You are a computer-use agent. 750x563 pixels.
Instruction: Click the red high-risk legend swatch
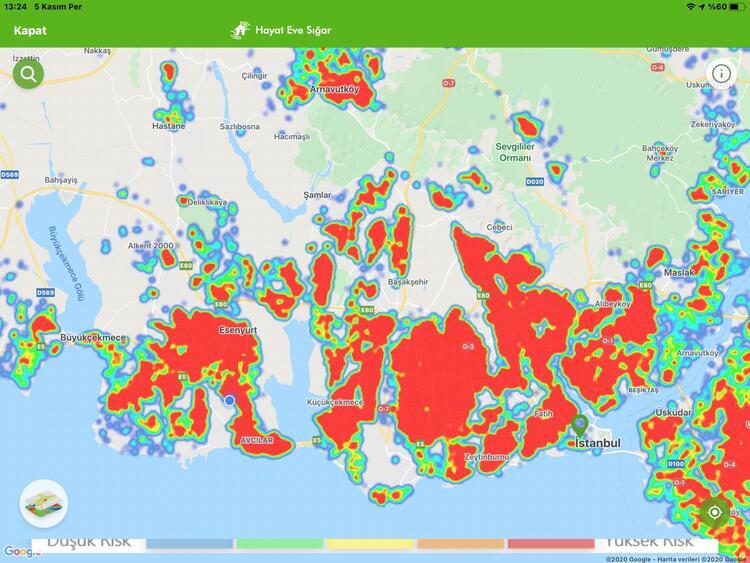(550, 543)
